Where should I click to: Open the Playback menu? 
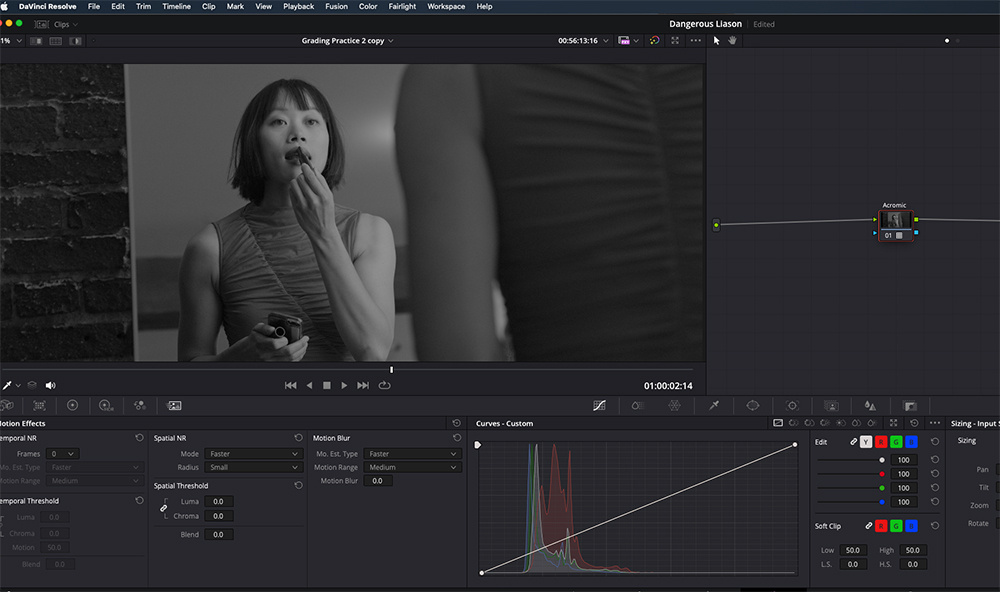pyautogui.click(x=298, y=6)
